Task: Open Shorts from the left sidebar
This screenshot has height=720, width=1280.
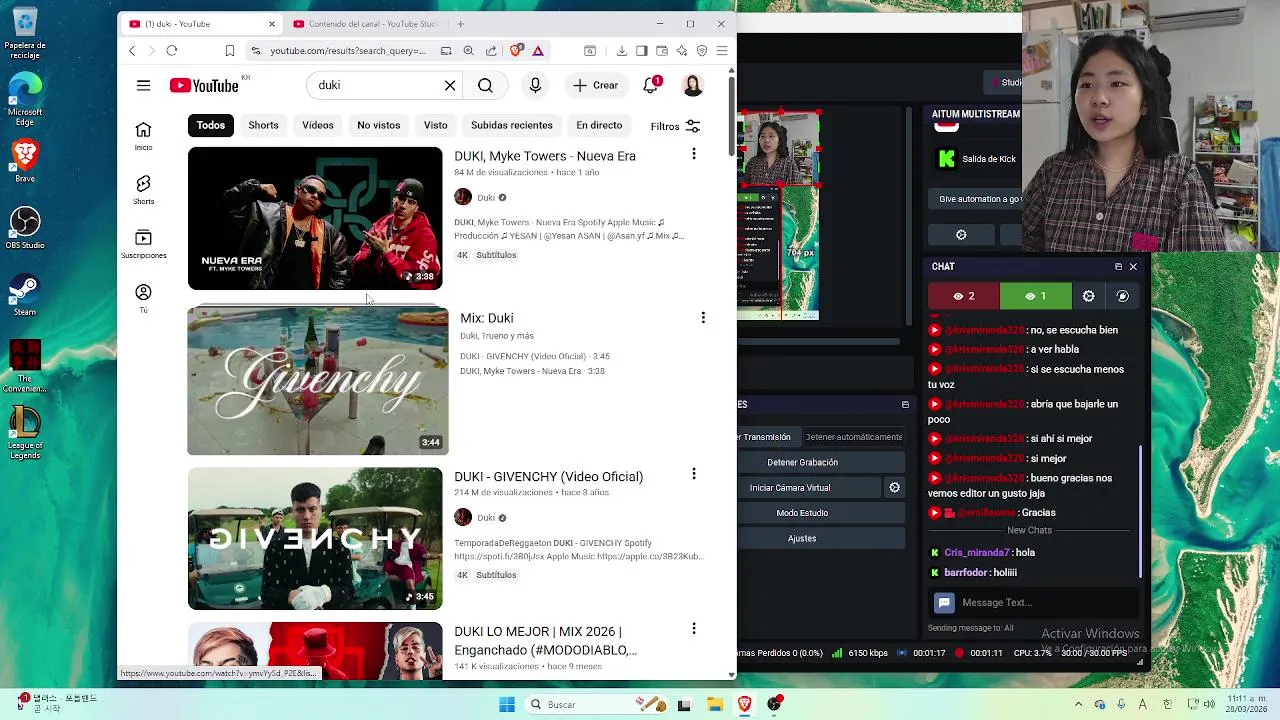Action: (x=143, y=190)
